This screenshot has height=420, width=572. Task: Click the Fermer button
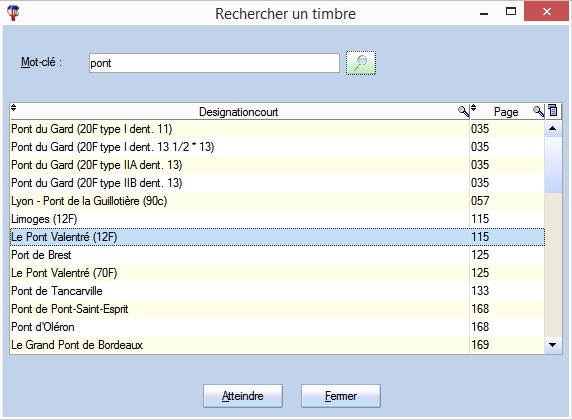click(341, 396)
